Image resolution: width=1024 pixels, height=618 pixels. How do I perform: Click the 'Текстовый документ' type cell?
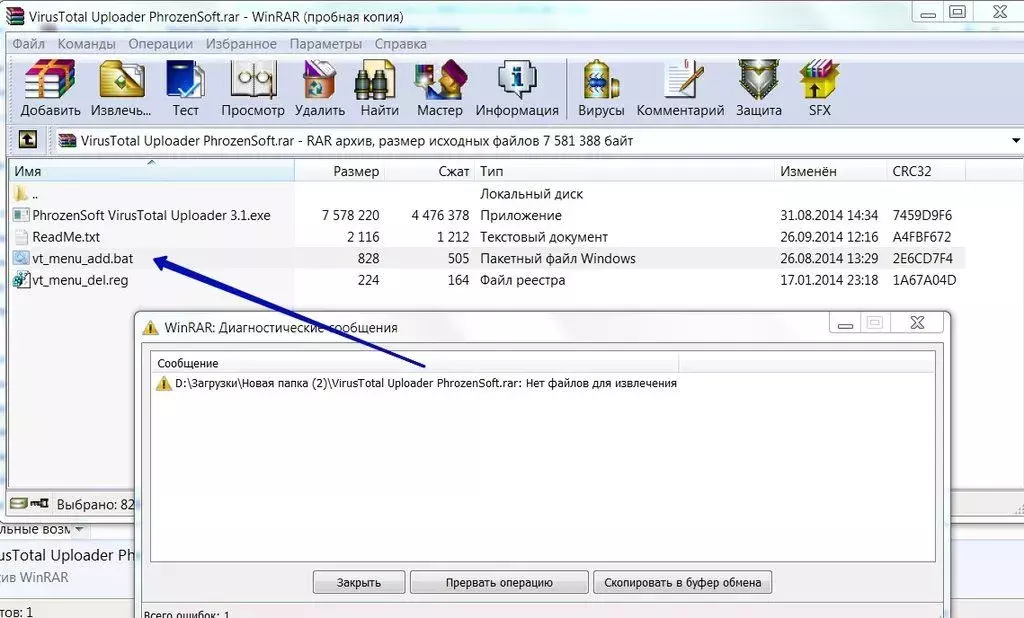(543, 236)
